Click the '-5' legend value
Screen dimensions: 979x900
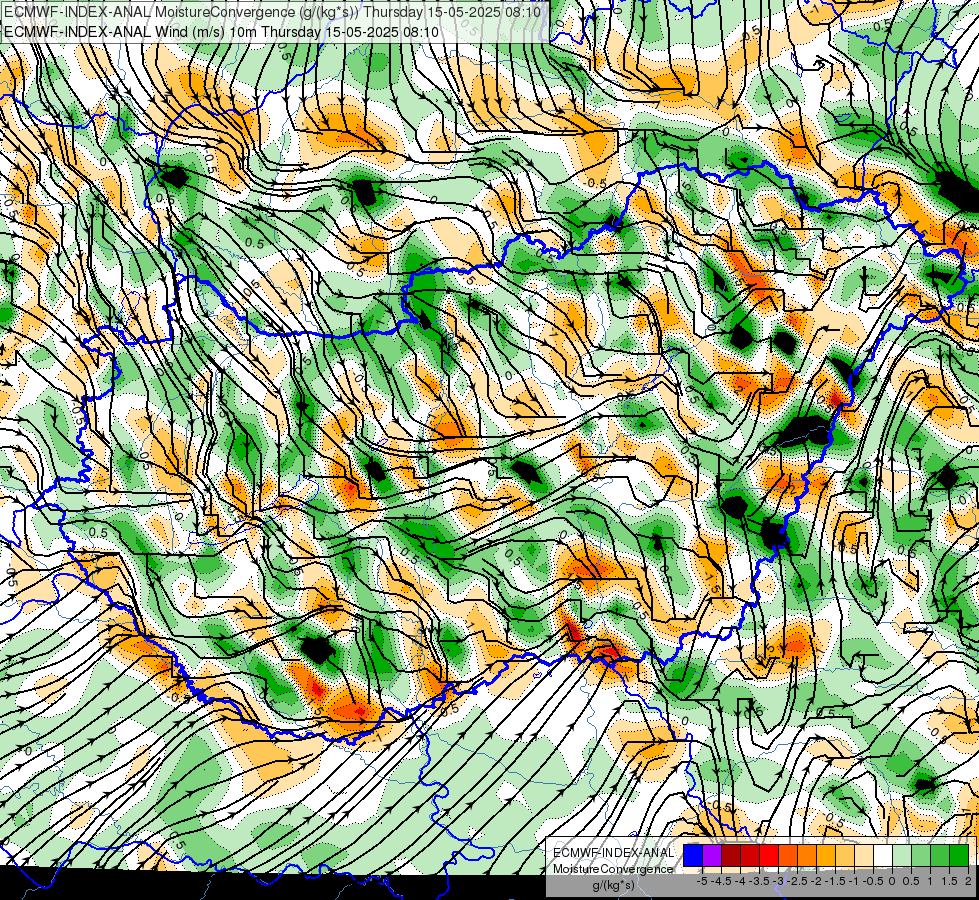click(702, 881)
